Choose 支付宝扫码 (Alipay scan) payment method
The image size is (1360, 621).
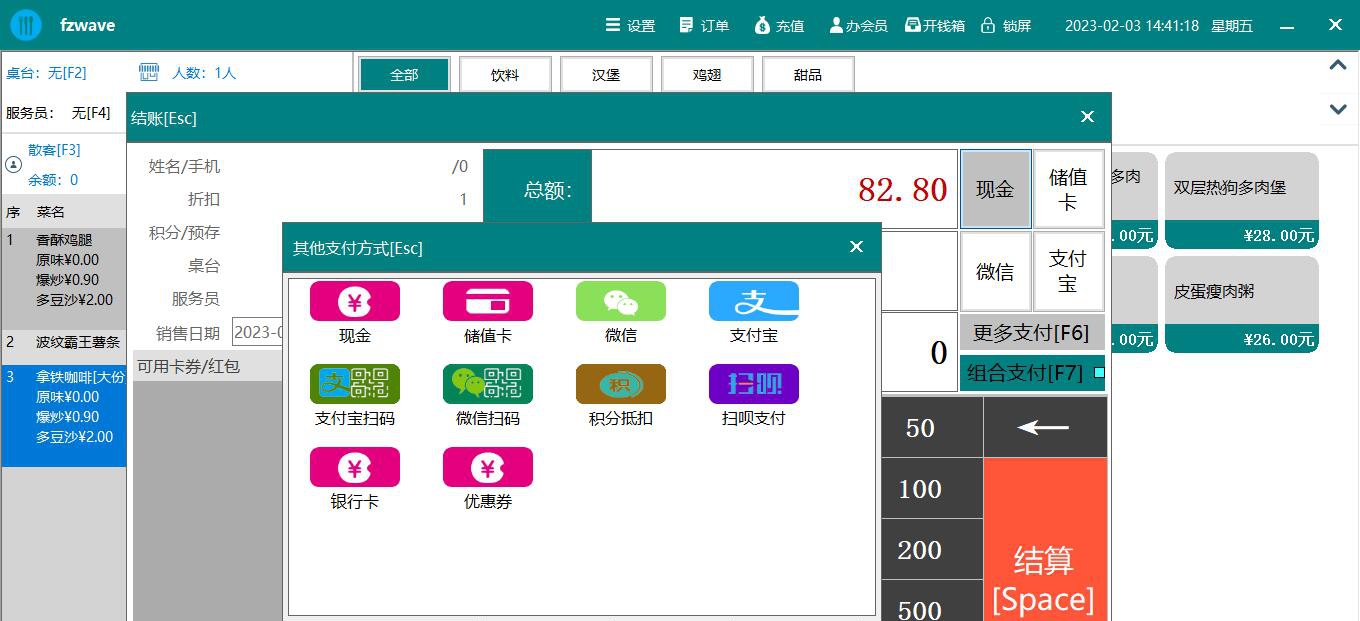coord(354,384)
